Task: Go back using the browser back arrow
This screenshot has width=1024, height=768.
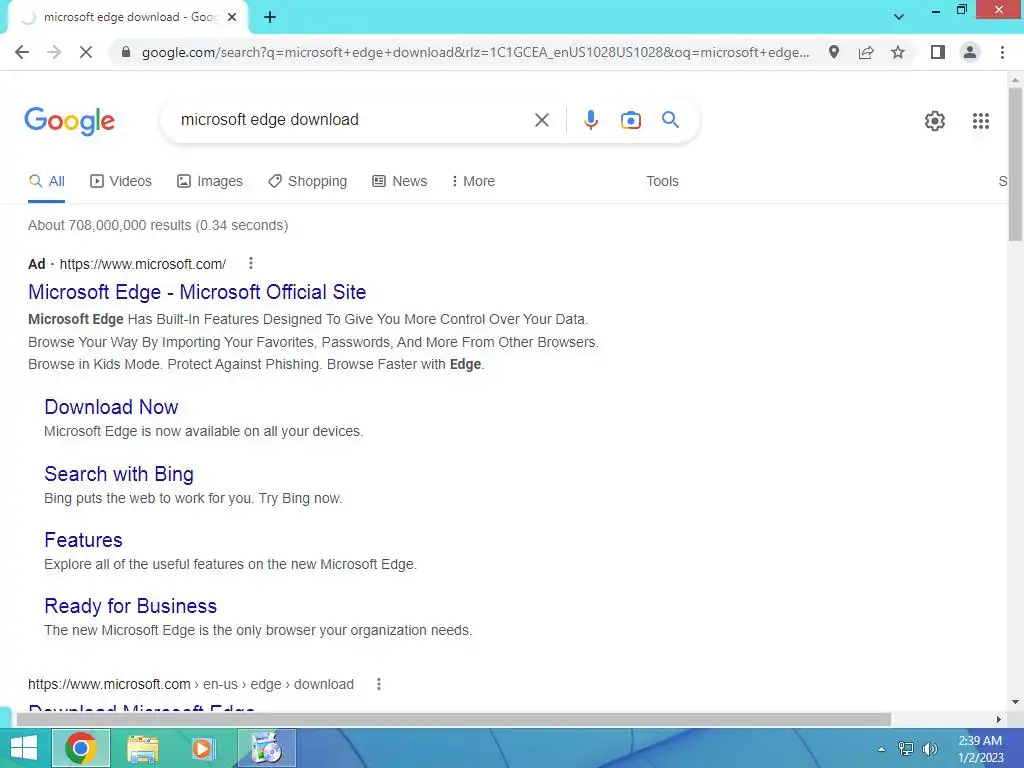Action: (22, 52)
